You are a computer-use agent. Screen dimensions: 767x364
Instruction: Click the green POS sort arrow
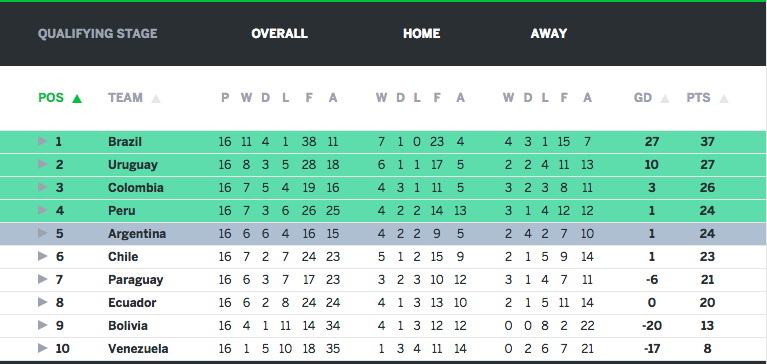pyautogui.click(x=77, y=99)
